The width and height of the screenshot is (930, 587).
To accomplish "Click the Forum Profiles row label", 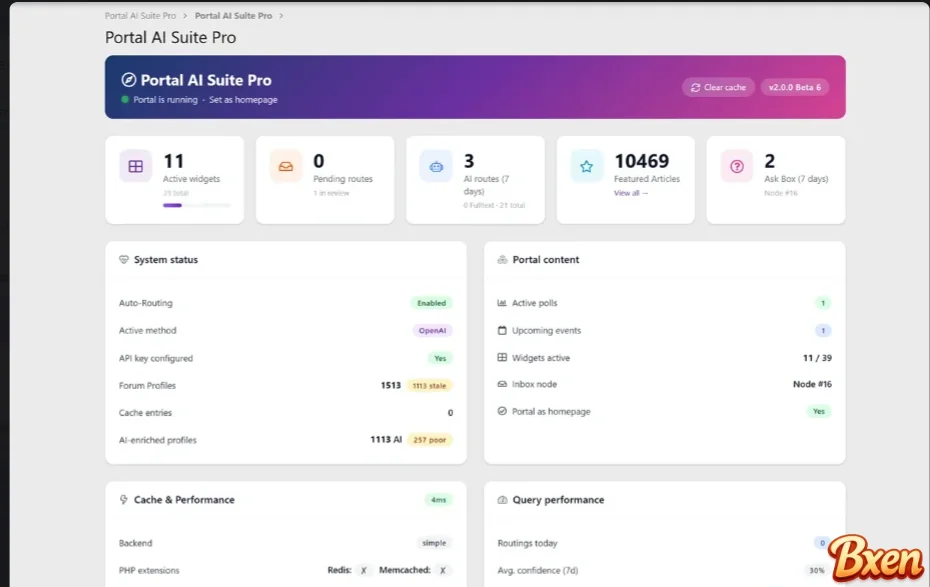I will (147, 385).
